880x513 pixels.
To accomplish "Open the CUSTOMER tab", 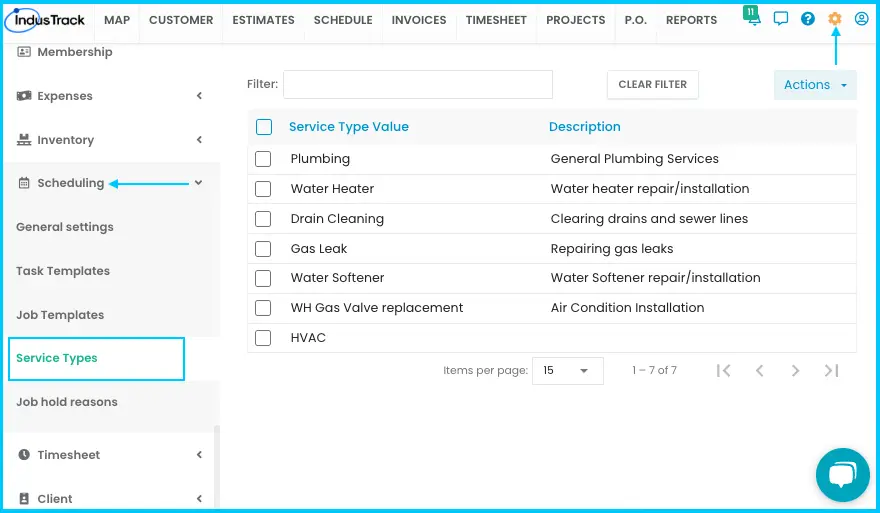I will tap(181, 20).
